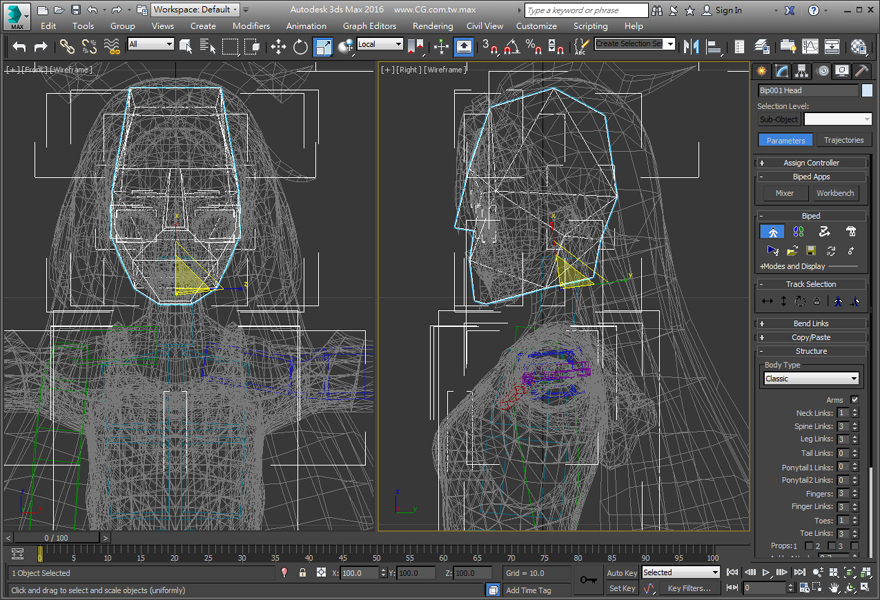880x600 pixels.
Task: Enable Biped Motion Flow Mode
Action: pyautogui.click(x=824, y=231)
